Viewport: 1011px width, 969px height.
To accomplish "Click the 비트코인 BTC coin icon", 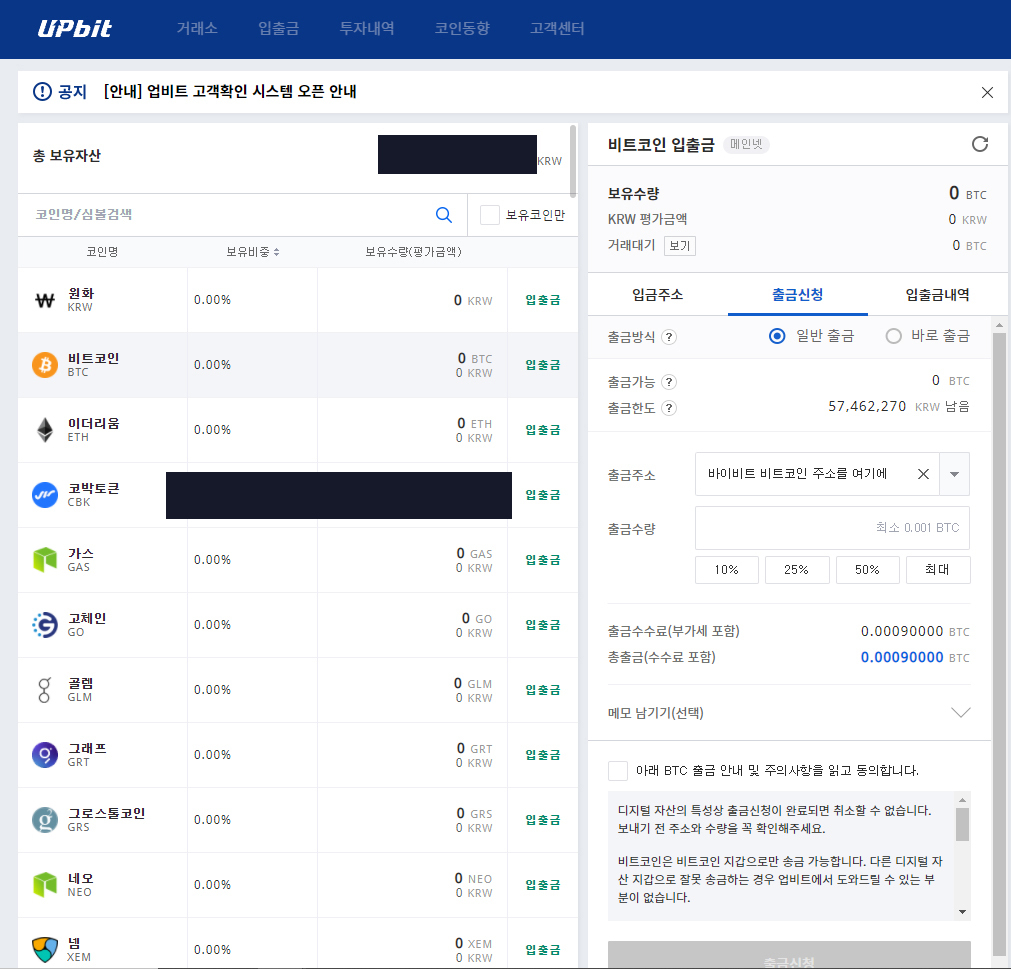I will (x=45, y=365).
